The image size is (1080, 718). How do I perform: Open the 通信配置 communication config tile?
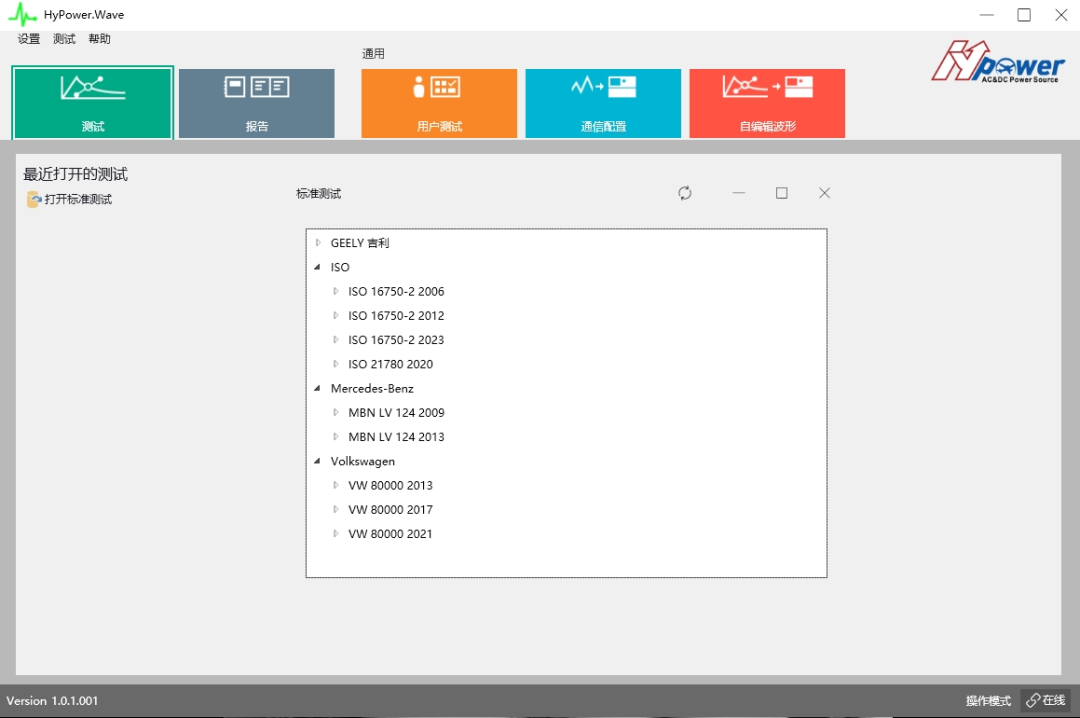click(x=603, y=103)
